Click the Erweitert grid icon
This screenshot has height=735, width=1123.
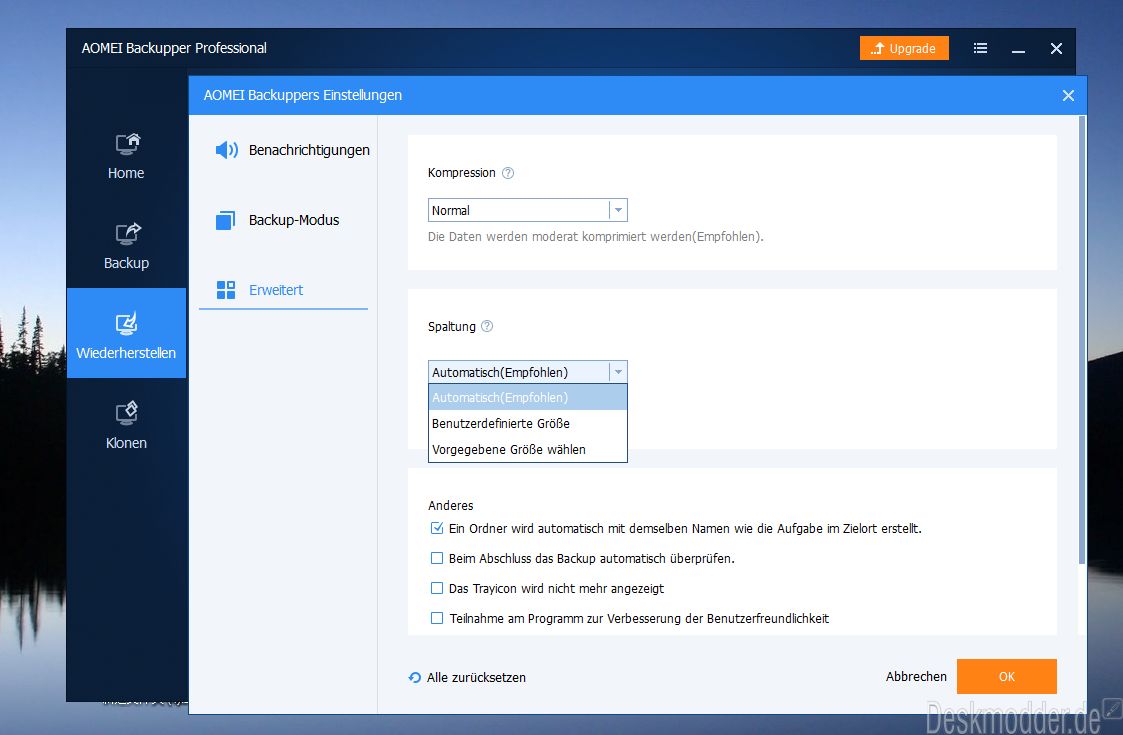point(226,290)
